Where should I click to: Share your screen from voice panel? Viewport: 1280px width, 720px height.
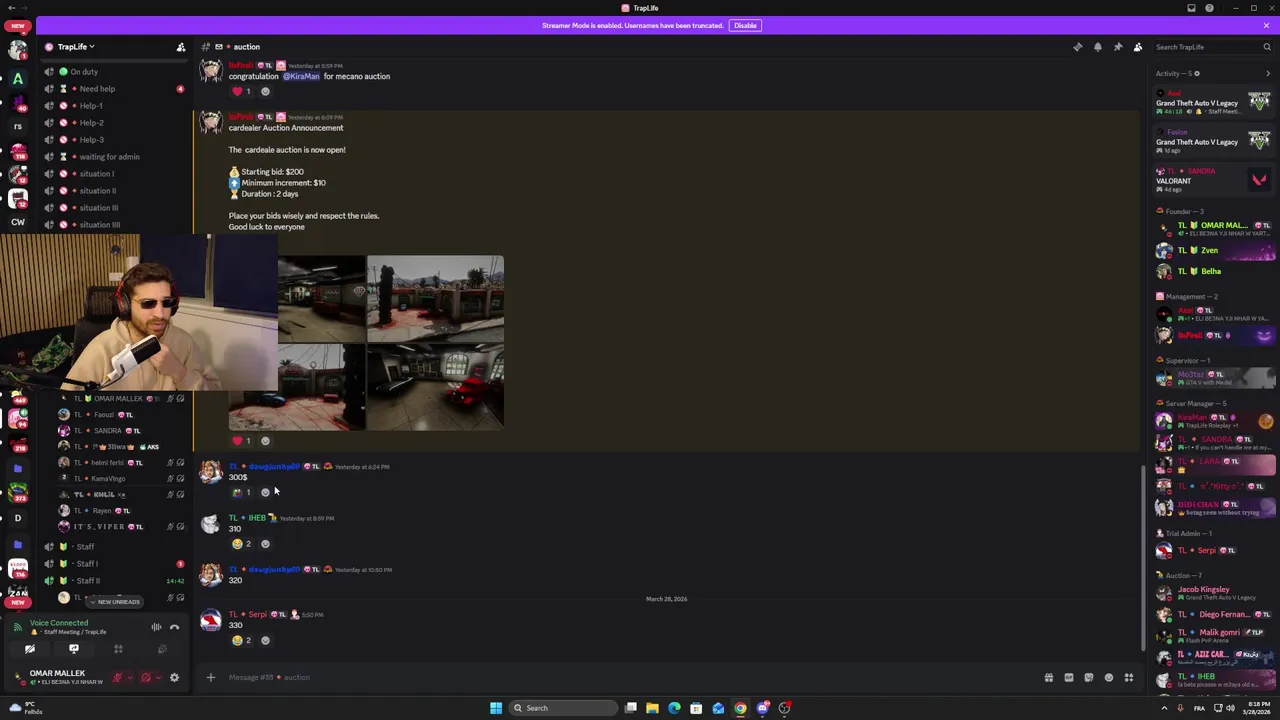73,650
